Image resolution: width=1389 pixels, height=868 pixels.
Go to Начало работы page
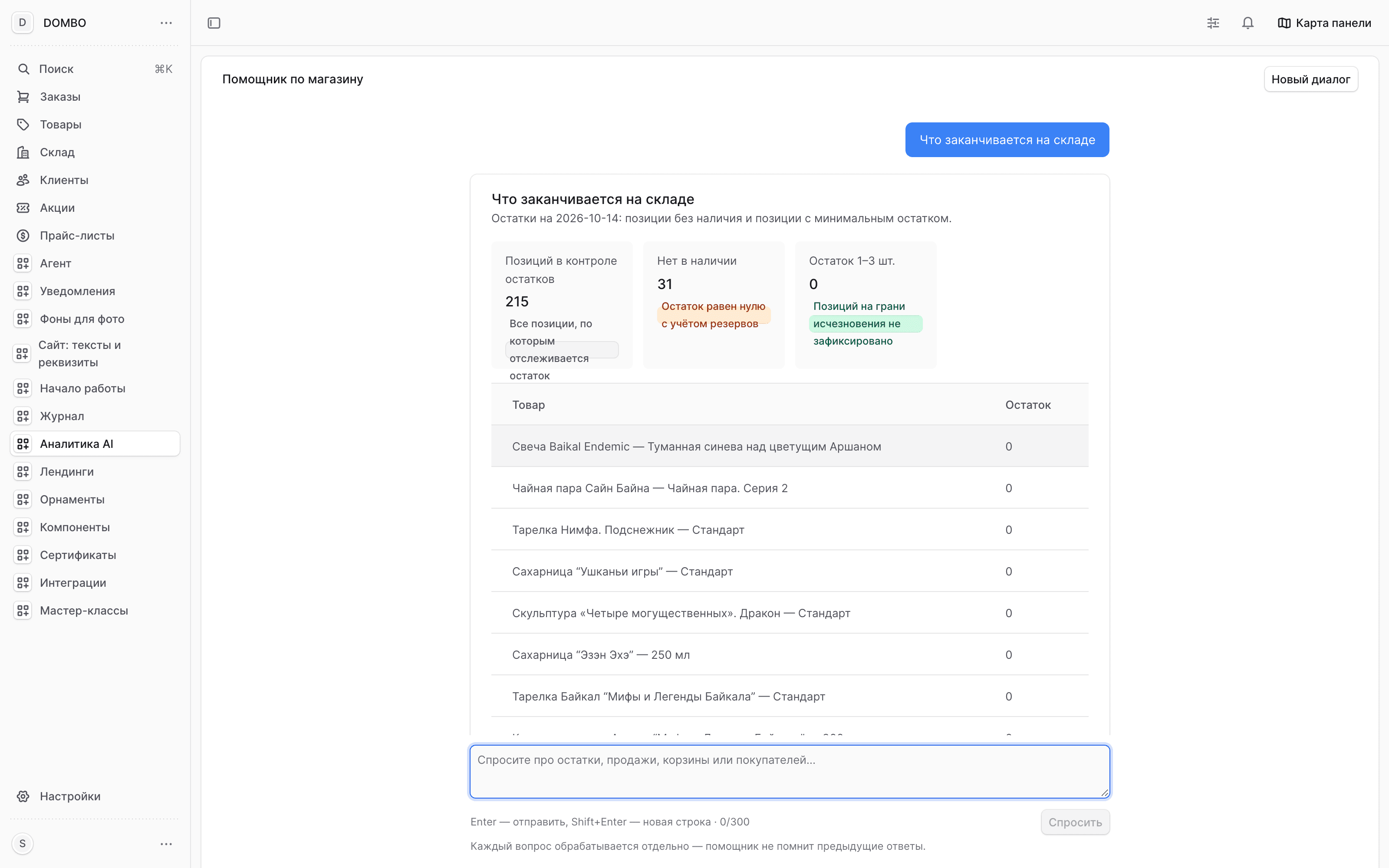(95, 389)
